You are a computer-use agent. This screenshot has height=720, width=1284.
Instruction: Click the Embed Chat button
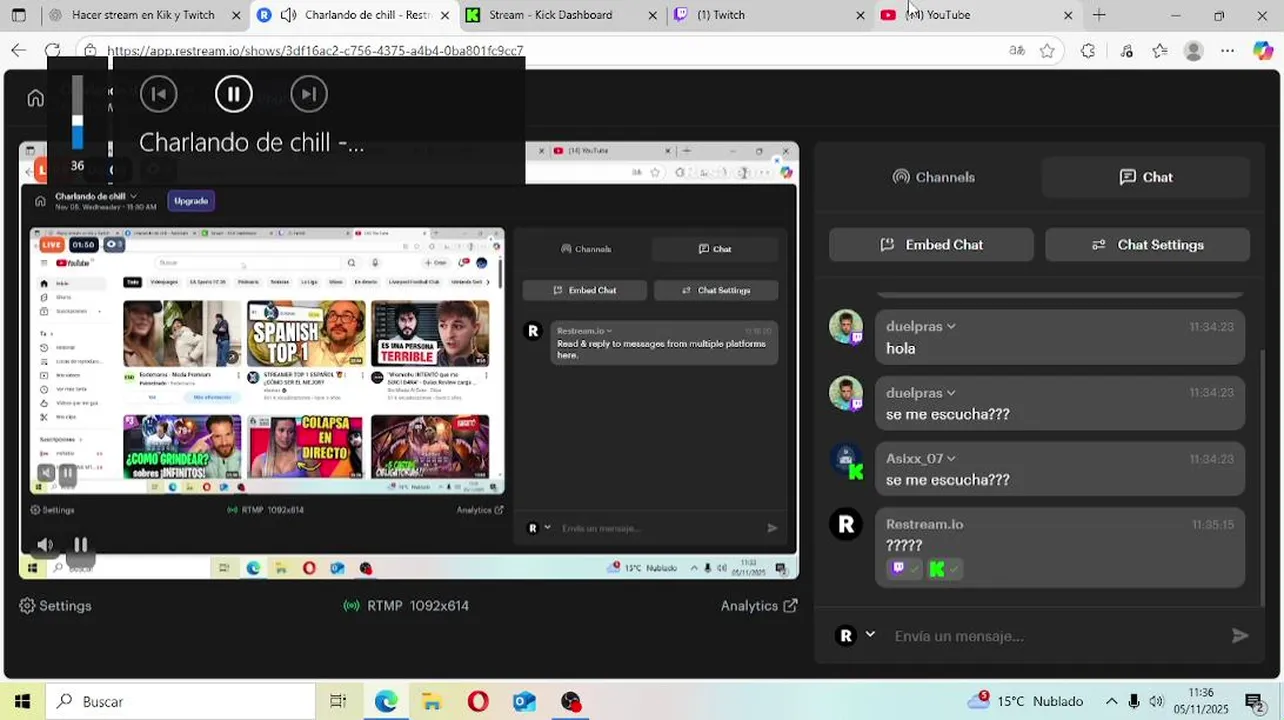(931, 245)
